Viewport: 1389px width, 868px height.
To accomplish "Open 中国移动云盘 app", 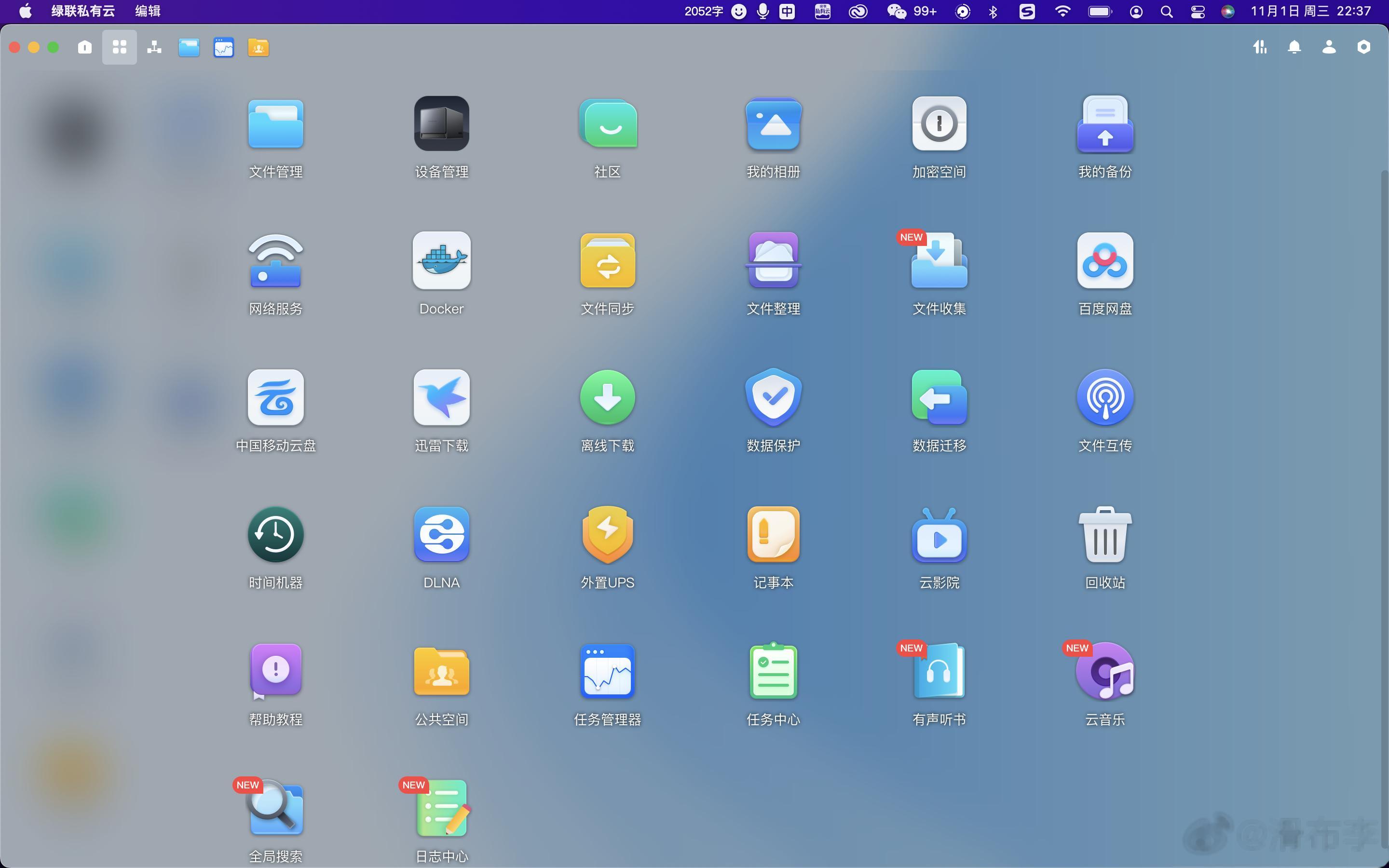I will tap(275, 397).
